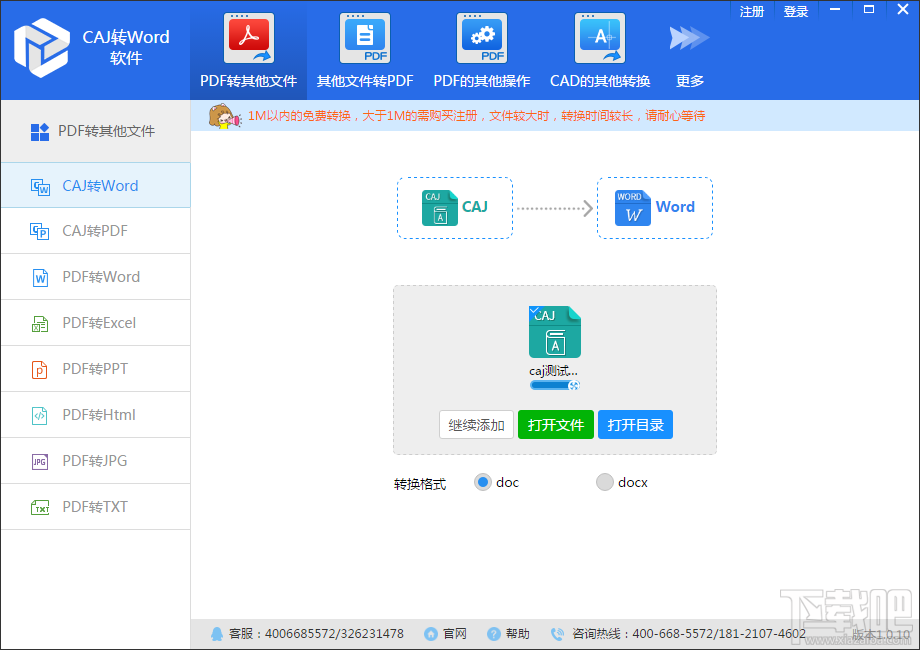Click the grid icon beside PDF转其他文件 header
Screen dimensions: 920x650
pyautogui.click(x=40, y=132)
